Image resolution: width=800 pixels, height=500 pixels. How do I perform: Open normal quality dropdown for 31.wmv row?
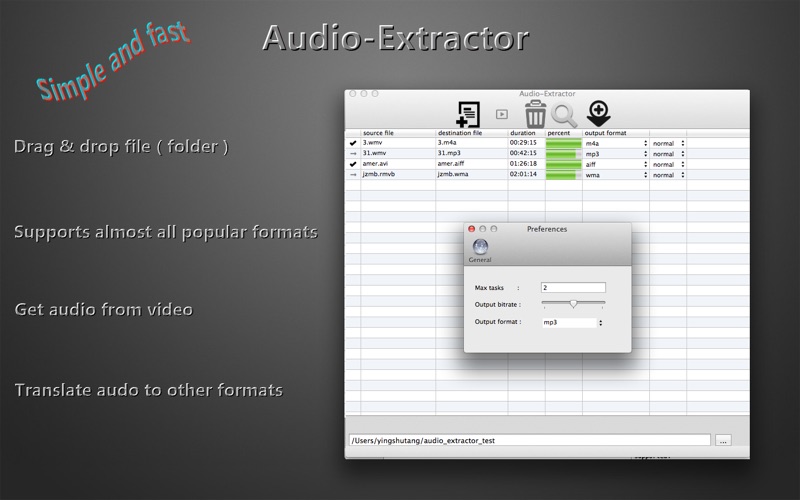(x=668, y=154)
